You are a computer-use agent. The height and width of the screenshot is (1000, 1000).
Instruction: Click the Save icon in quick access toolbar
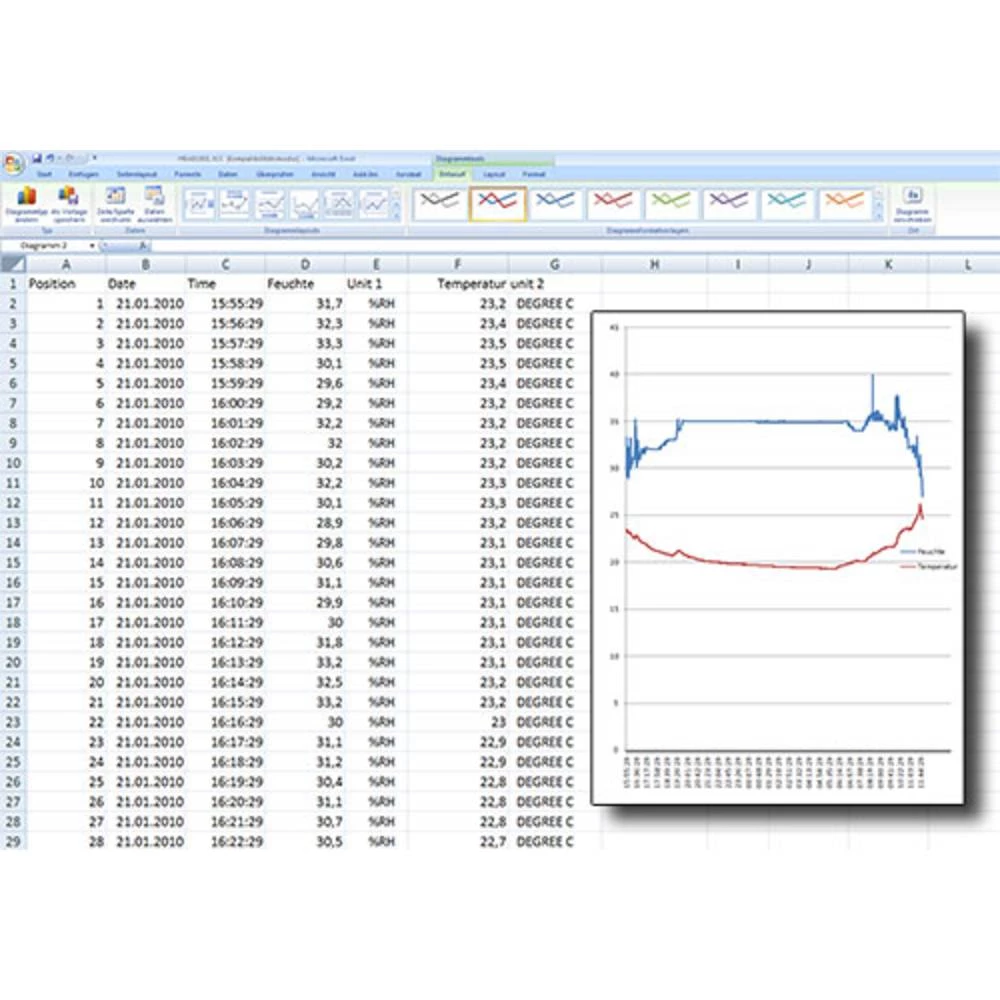click(37, 158)
